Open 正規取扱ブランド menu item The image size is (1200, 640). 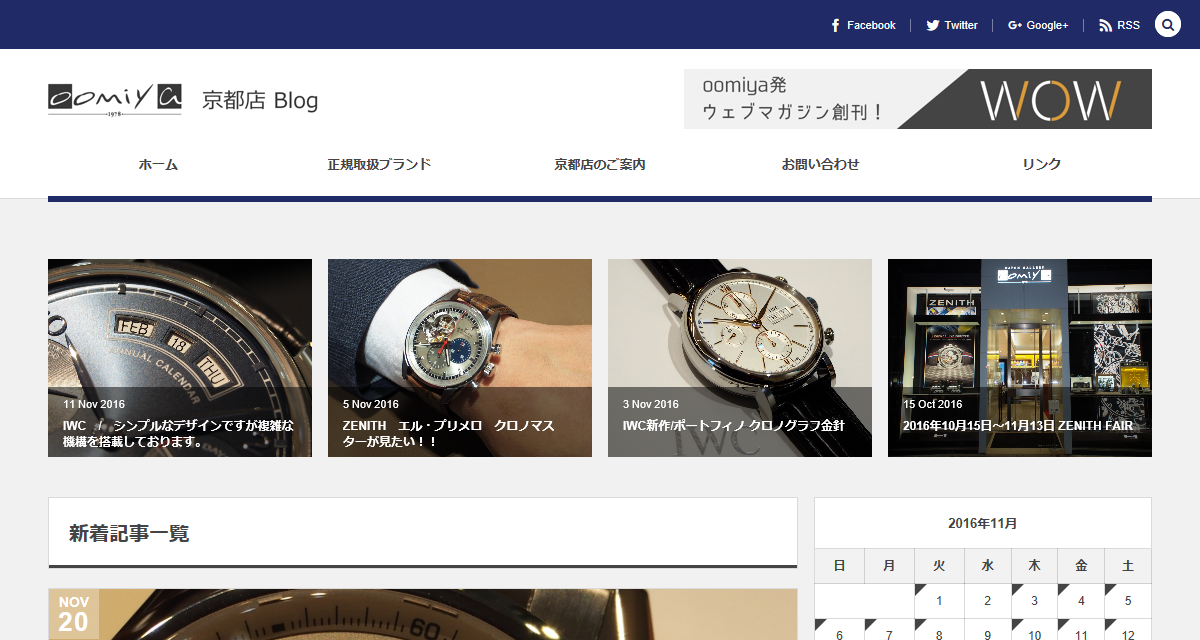click(x=379, y=164)
